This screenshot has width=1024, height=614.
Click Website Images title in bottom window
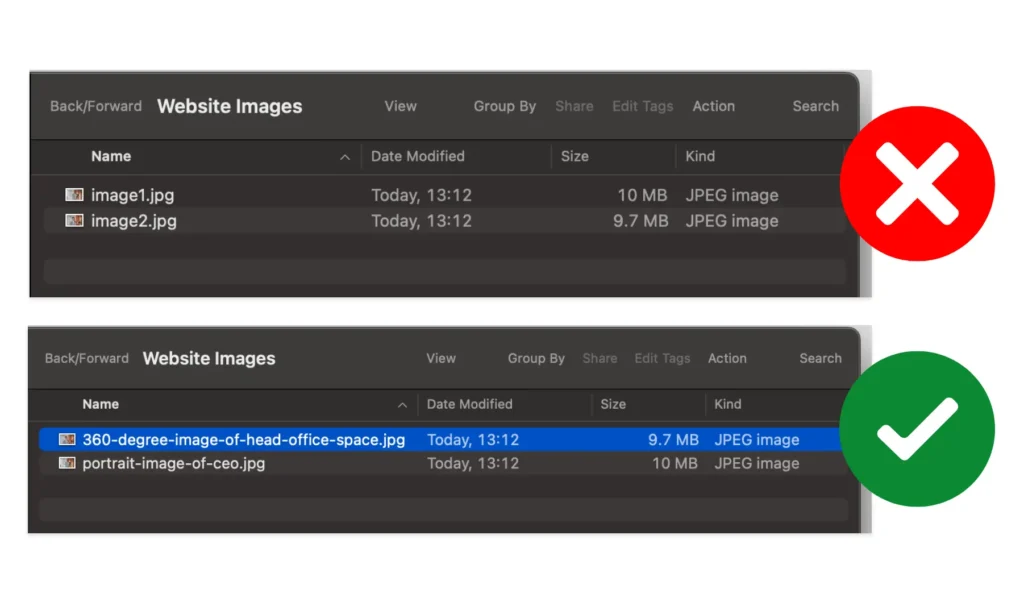(209, 358)
